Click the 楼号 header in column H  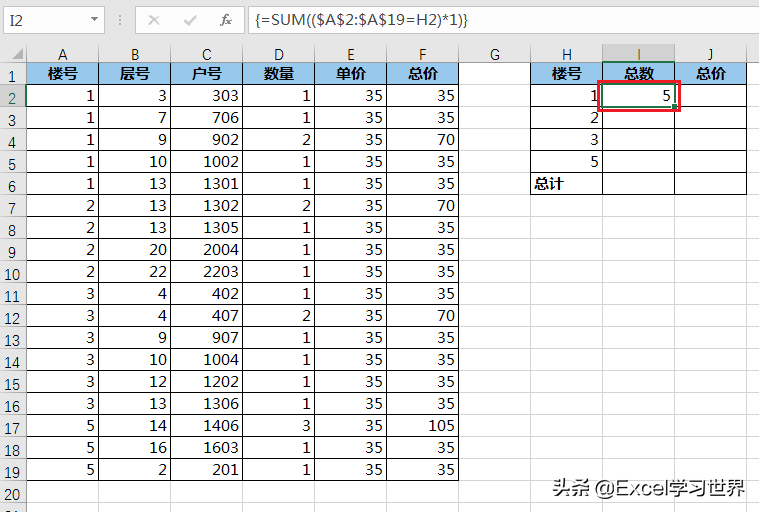click(x=566, y=74)
